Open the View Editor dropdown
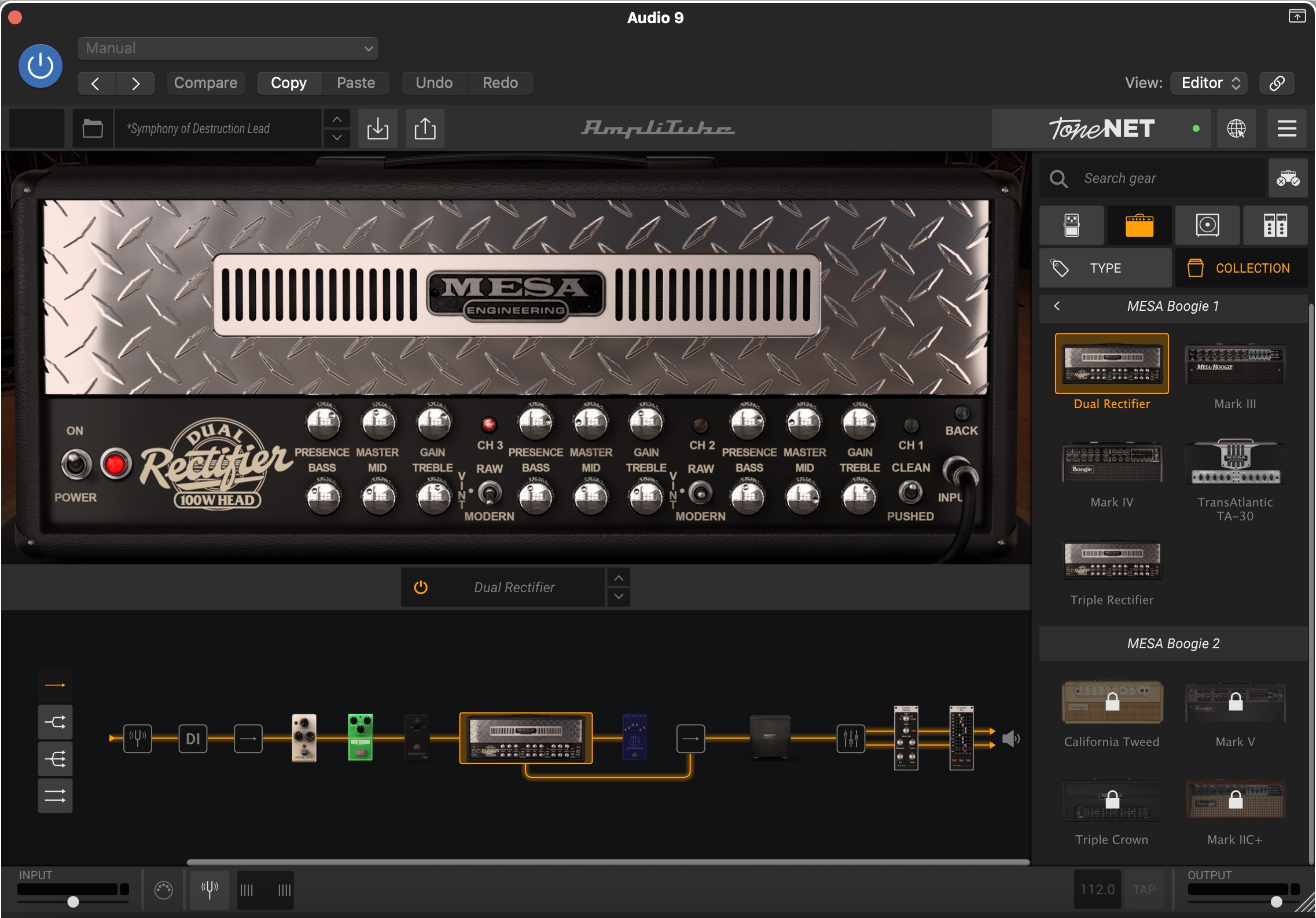The width and height of the screenshot is (1316, 918). click(x=1209, y=83)
